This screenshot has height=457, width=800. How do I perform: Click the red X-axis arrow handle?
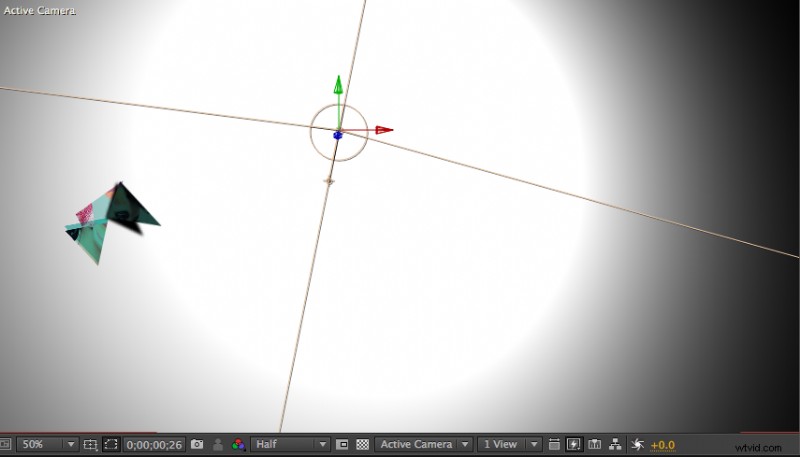point(384,130)
